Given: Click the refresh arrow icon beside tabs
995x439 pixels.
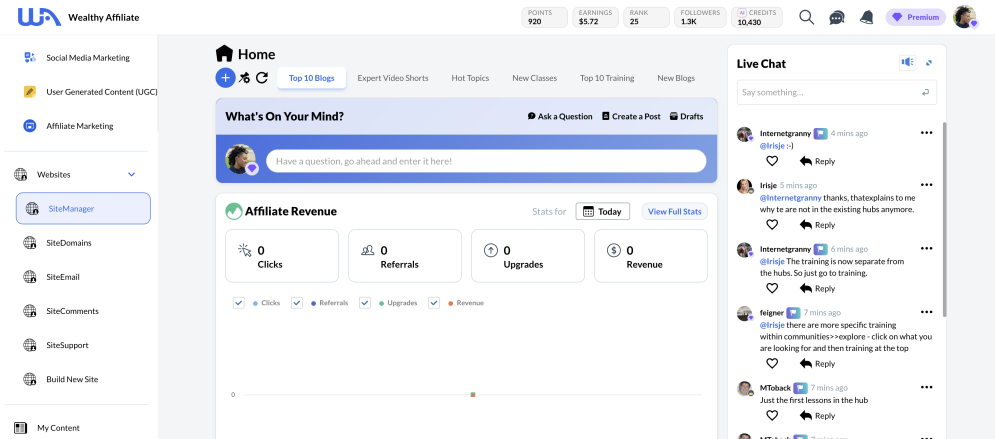Looking at the screenshot, I should point(262,78).
